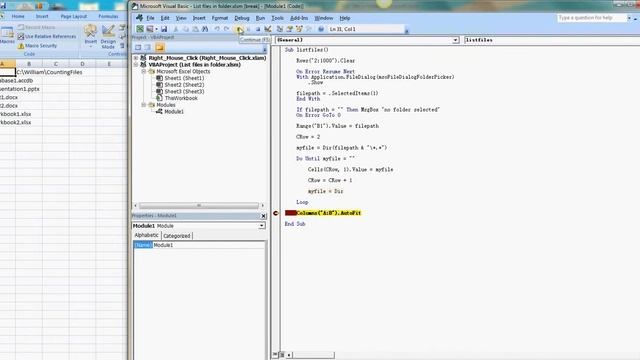This screenshot has height=360, width=640.
Task: Open the Debug menu
Action: click(242, 18)
